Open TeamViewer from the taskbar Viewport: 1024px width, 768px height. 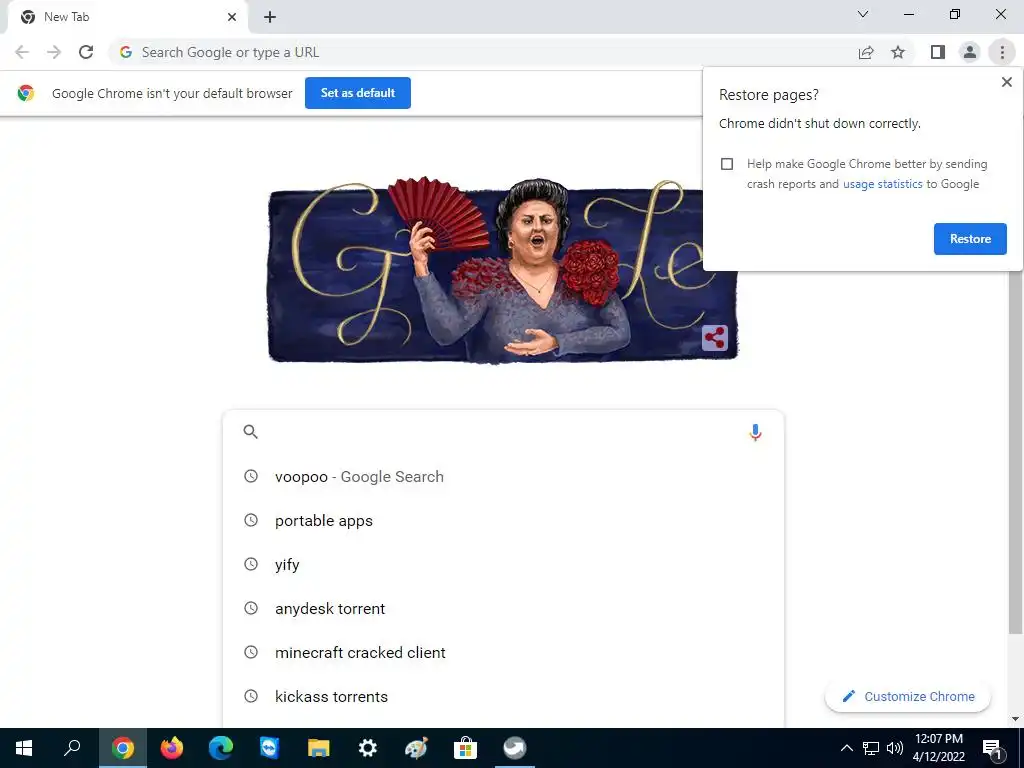[269, 748]
